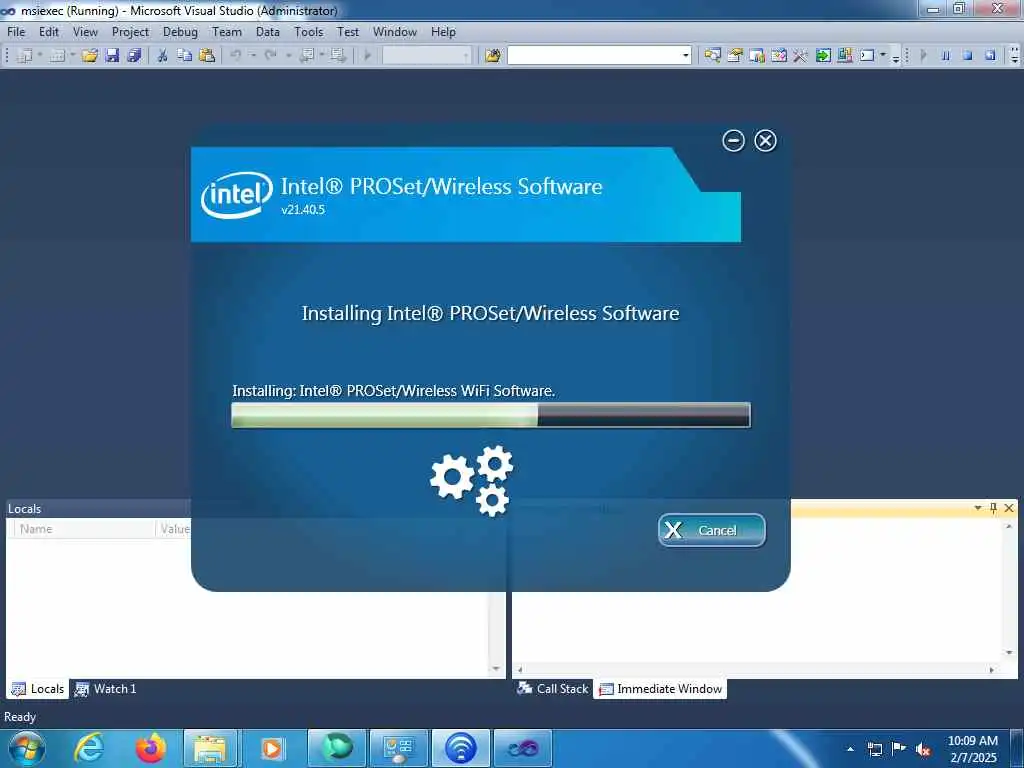Open Internet Explorer from the taskbar
This screenshot has height=768, width=1024.
tap(89, 748)
